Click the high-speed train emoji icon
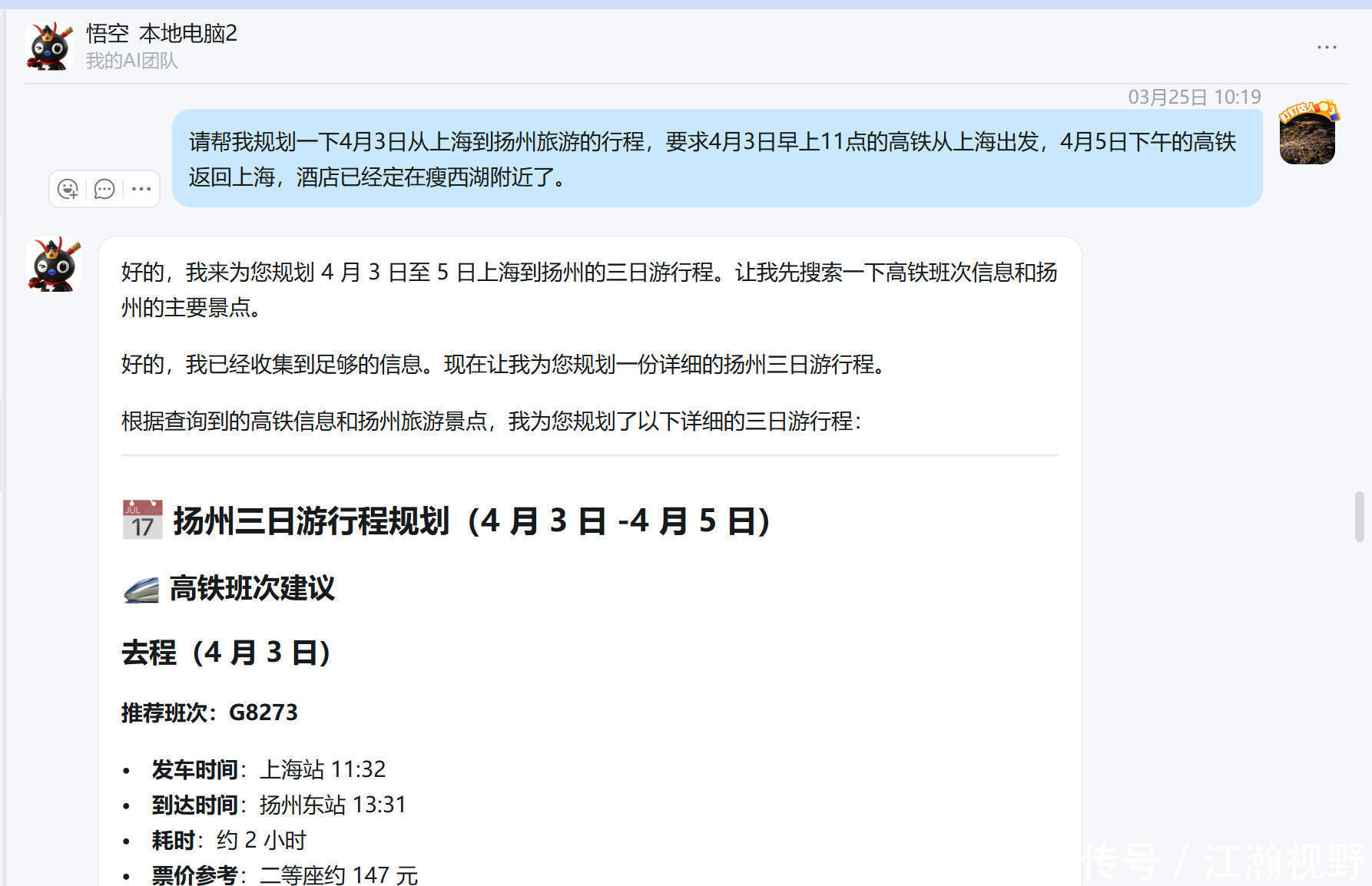The height and width of the screenshot is (886, 1372). pyautogui.click(x=141, y=590)
